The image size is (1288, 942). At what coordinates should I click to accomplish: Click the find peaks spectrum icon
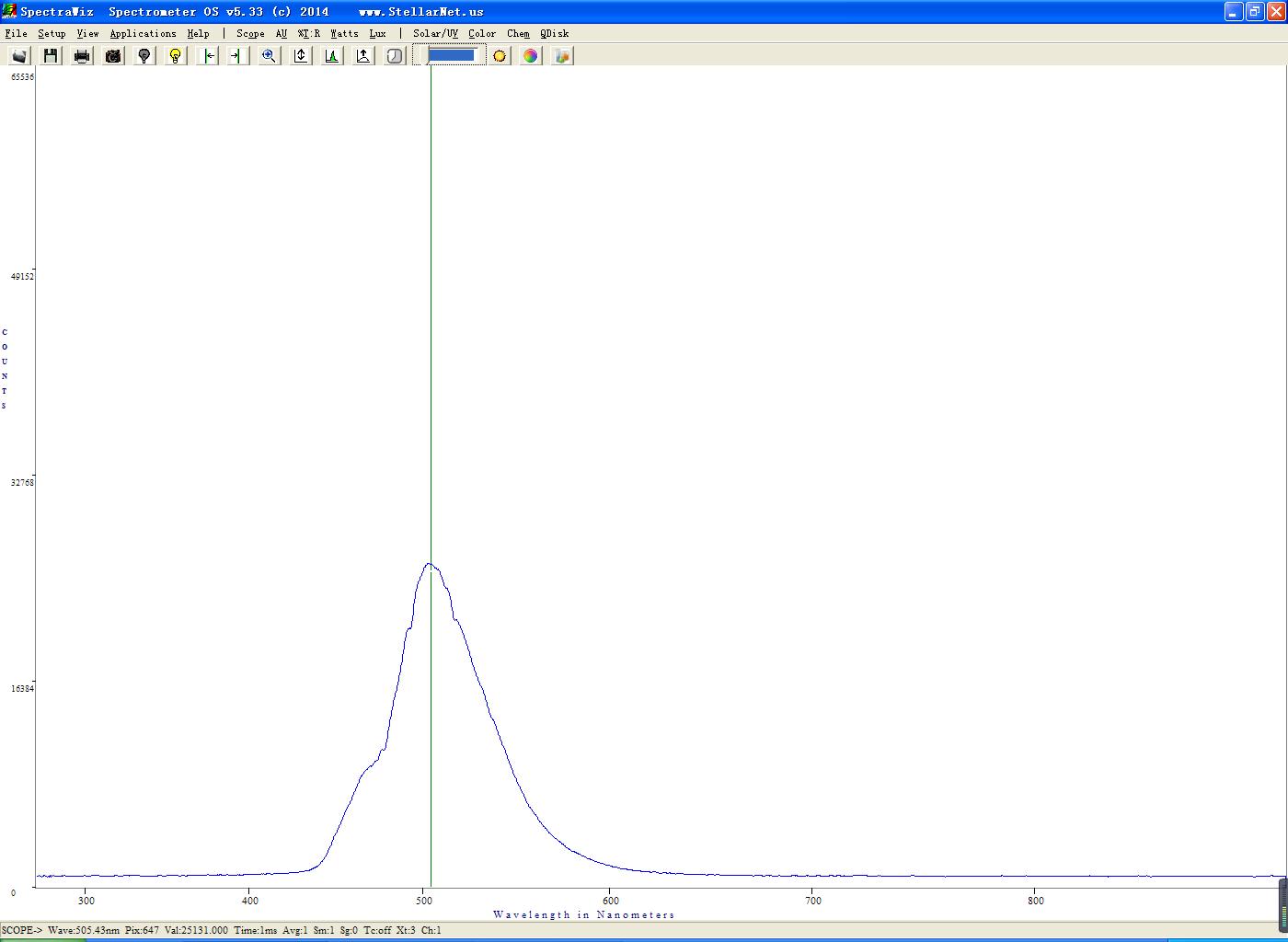pyautogui.click(x=332, y=56)
